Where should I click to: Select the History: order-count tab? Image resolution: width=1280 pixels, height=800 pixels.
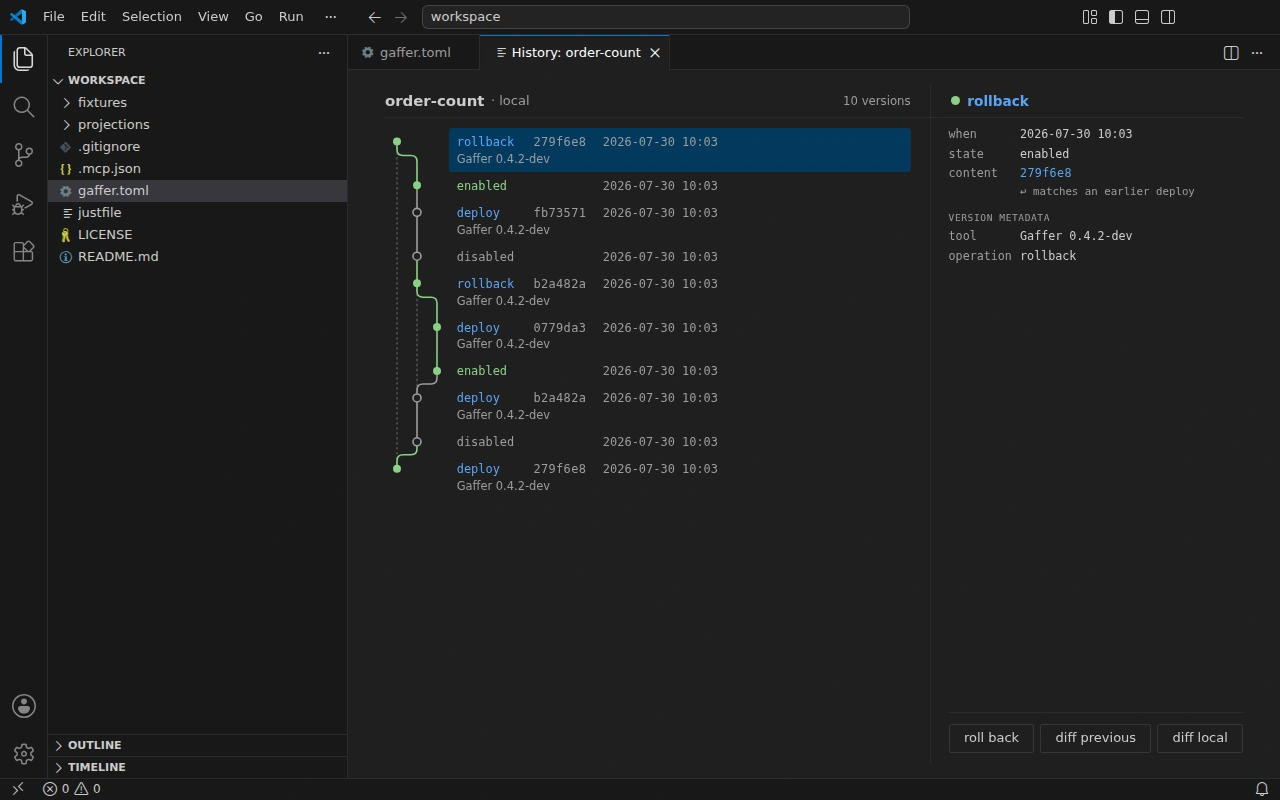click(x=575, y=53)
